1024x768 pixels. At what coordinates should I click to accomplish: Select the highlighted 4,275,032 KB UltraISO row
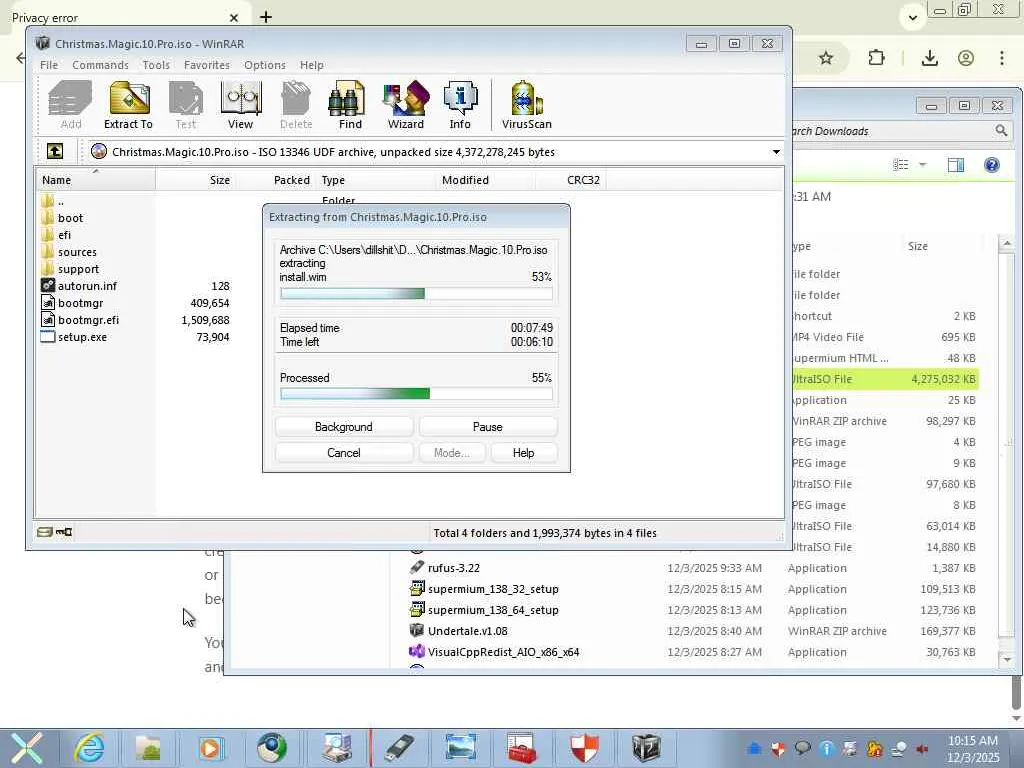[885, 379]
